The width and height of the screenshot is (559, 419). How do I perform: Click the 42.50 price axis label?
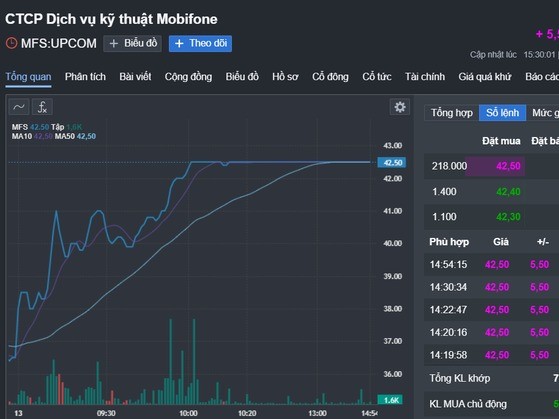tap(392, 163)
